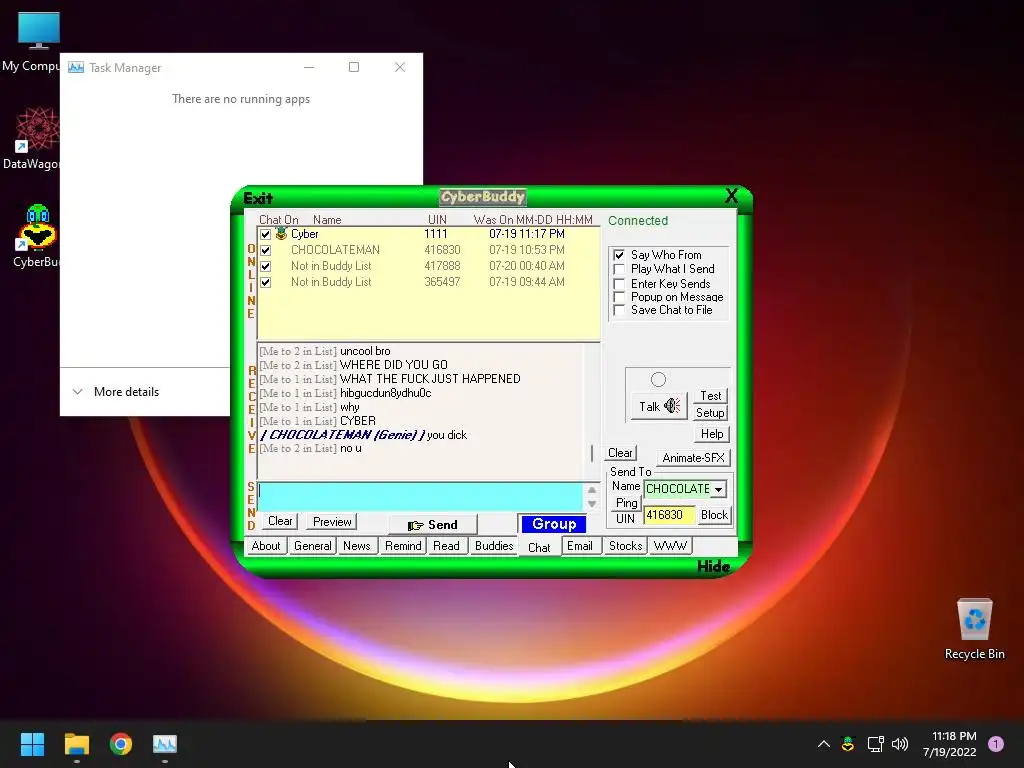1024x768 pixels.
Task: Disable Say Who From option
Action: 619,255
